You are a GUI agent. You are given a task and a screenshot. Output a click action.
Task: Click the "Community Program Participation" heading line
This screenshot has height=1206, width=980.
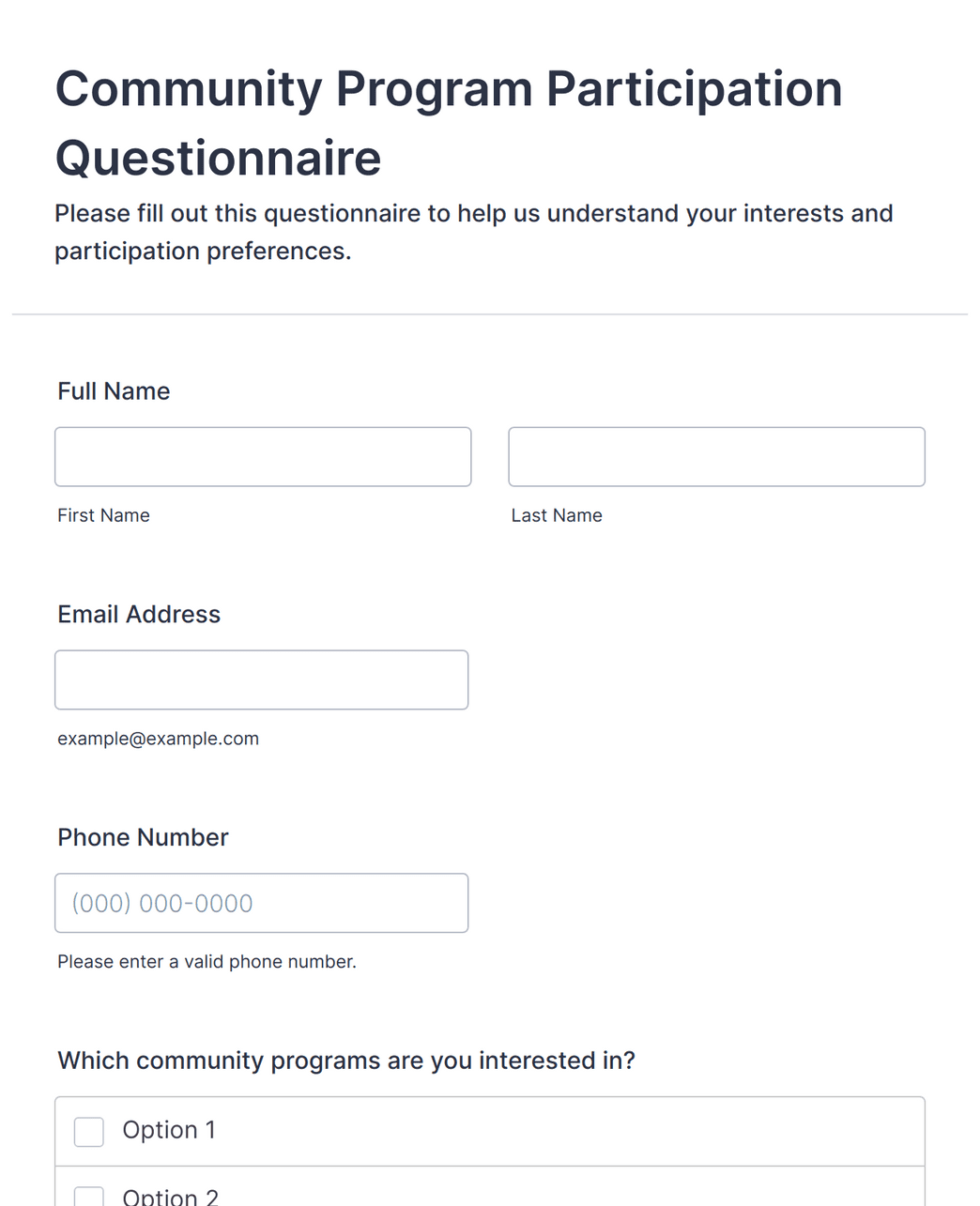coord(449,89)
